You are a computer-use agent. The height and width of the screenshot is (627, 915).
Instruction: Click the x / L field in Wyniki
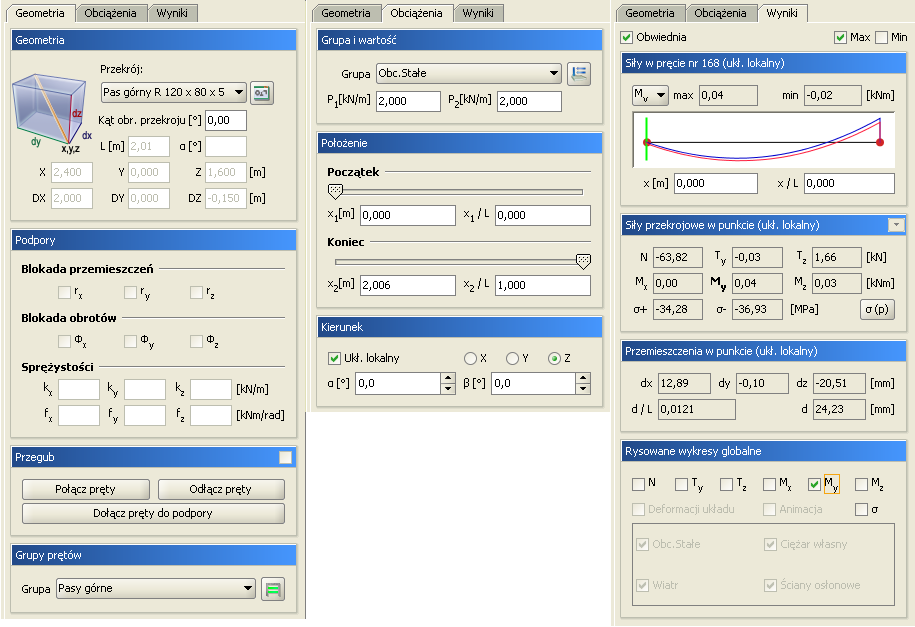[850, 183]
